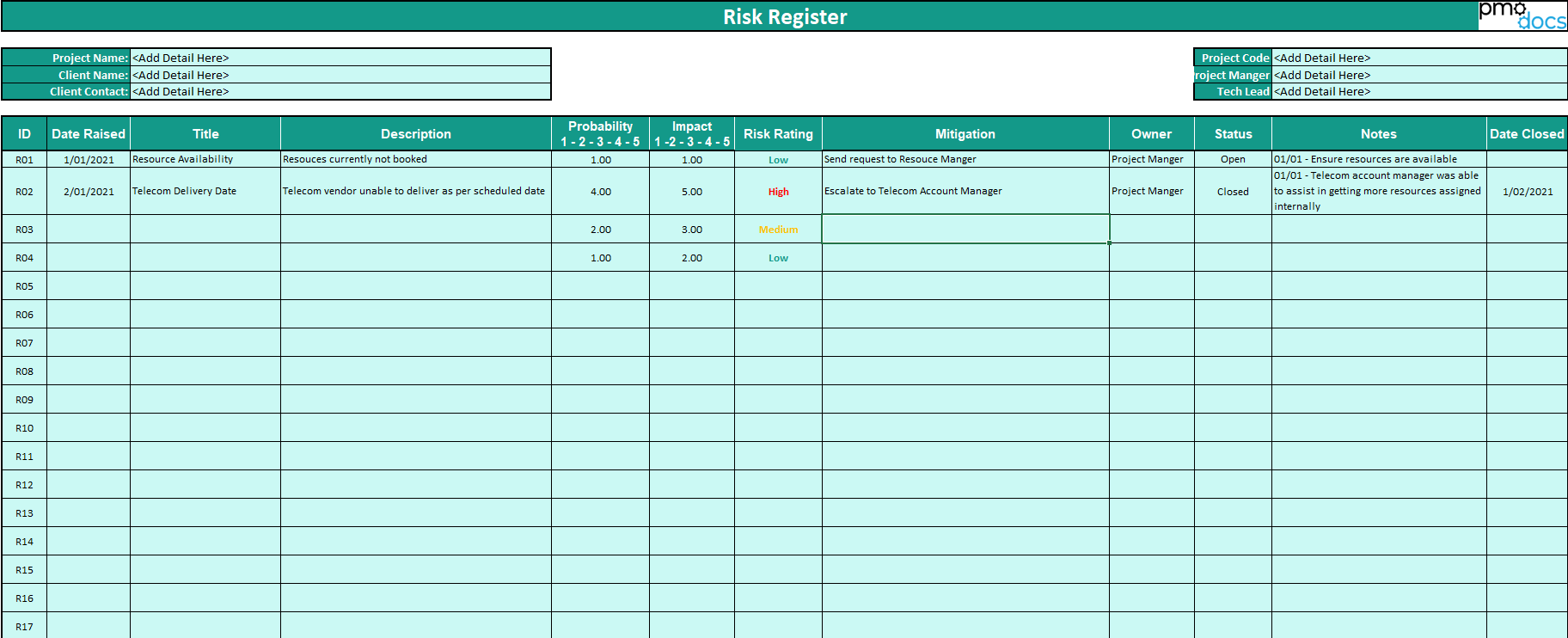Select the R02 ID cell
This screenshot has height=638, width=1568.
pos(24,191)
